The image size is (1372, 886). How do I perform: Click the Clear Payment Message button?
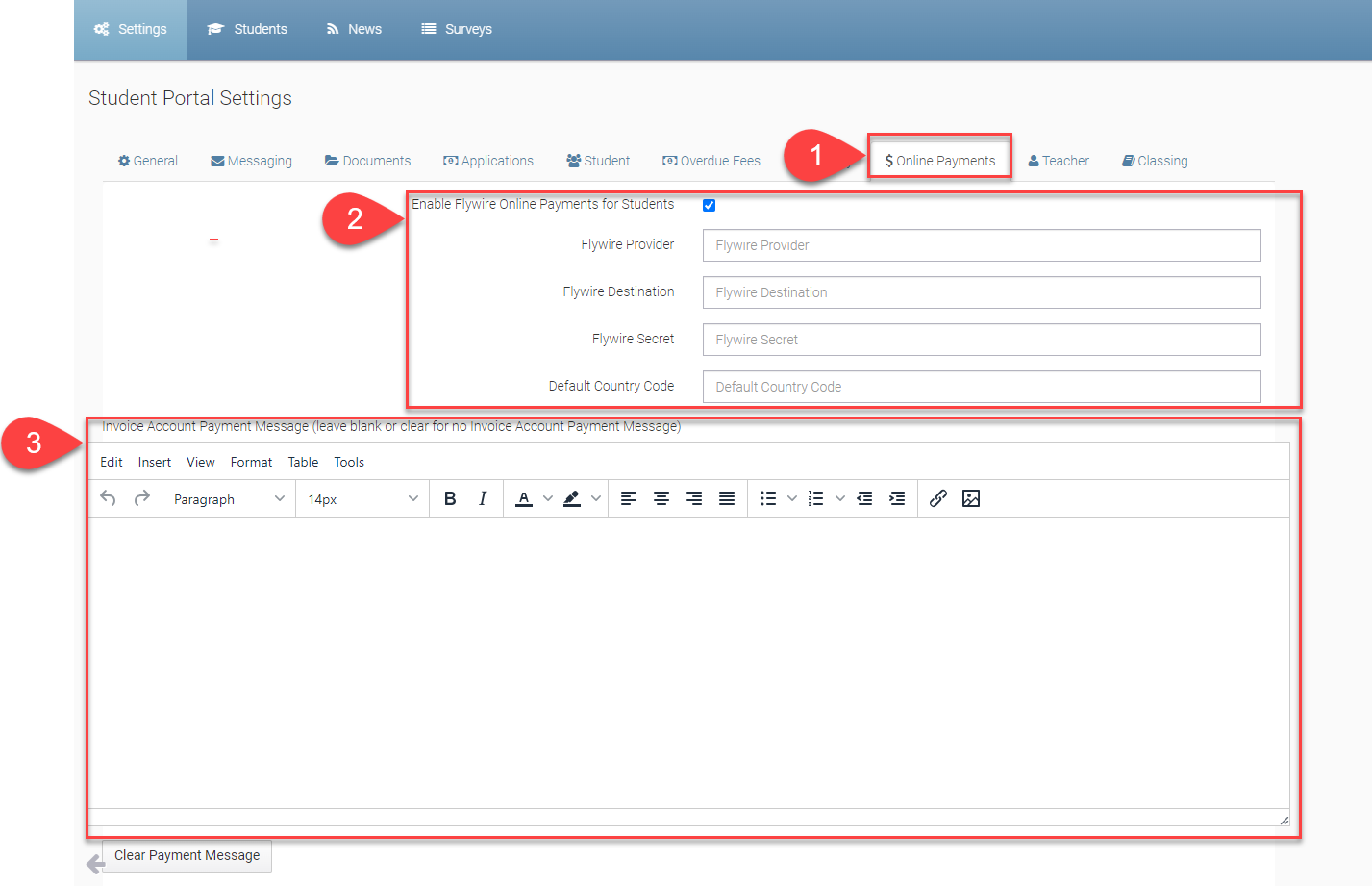click(x=187, y=855)
